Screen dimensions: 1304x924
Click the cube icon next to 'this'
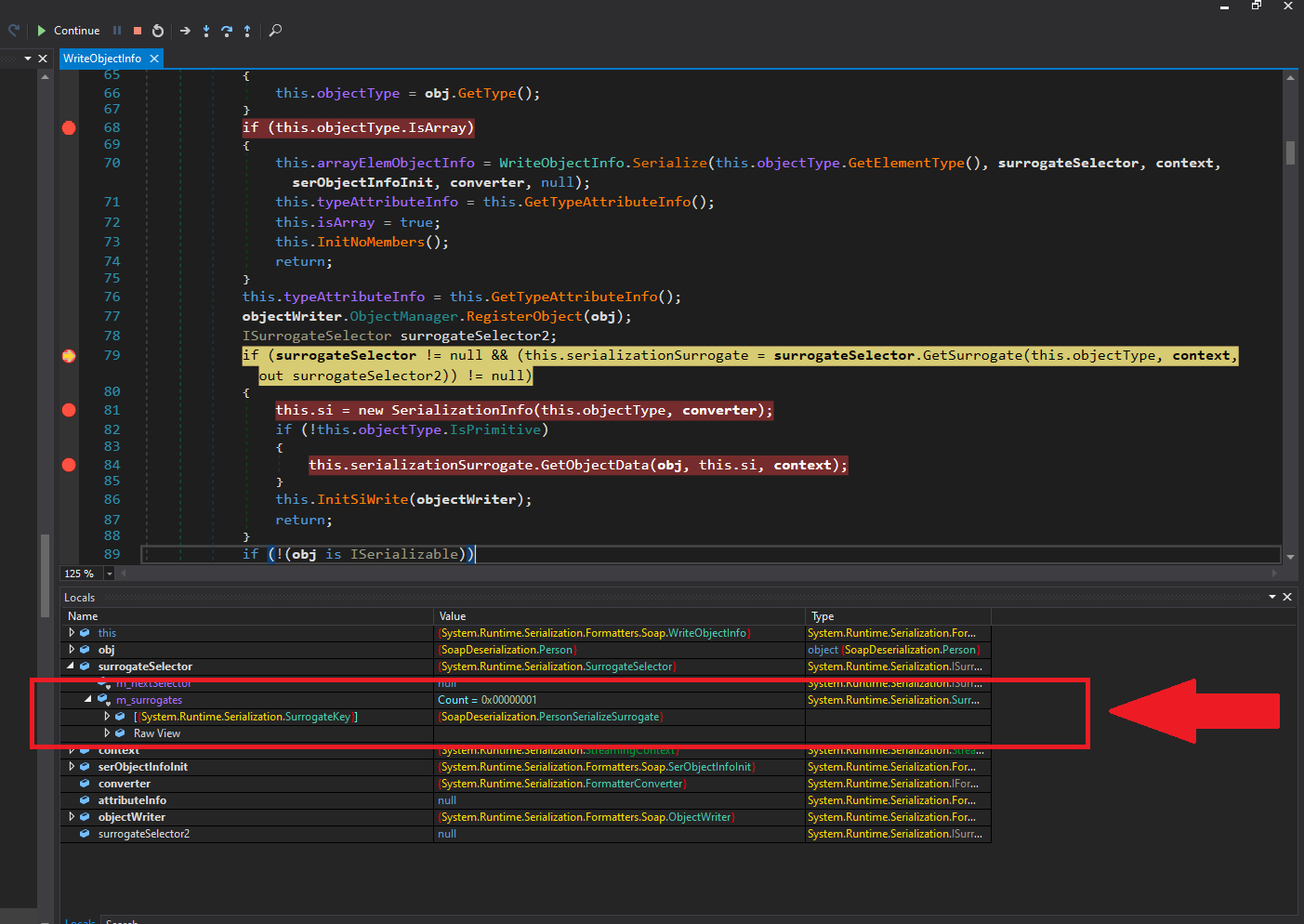click(85, 633)
